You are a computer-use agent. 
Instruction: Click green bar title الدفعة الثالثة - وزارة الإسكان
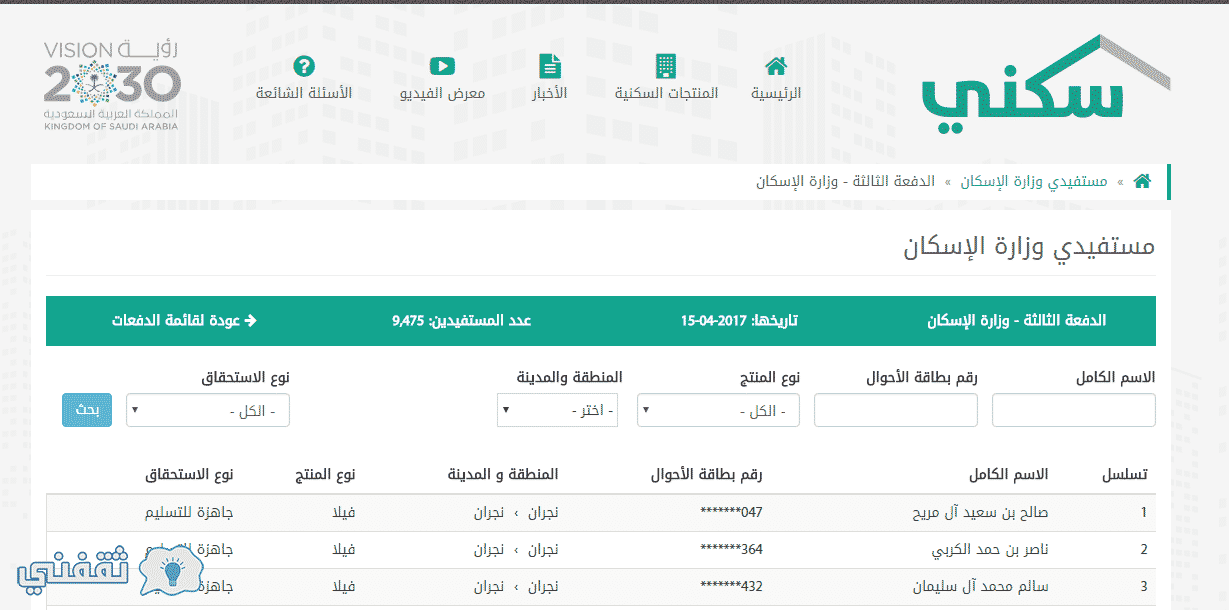(1017, 321)
